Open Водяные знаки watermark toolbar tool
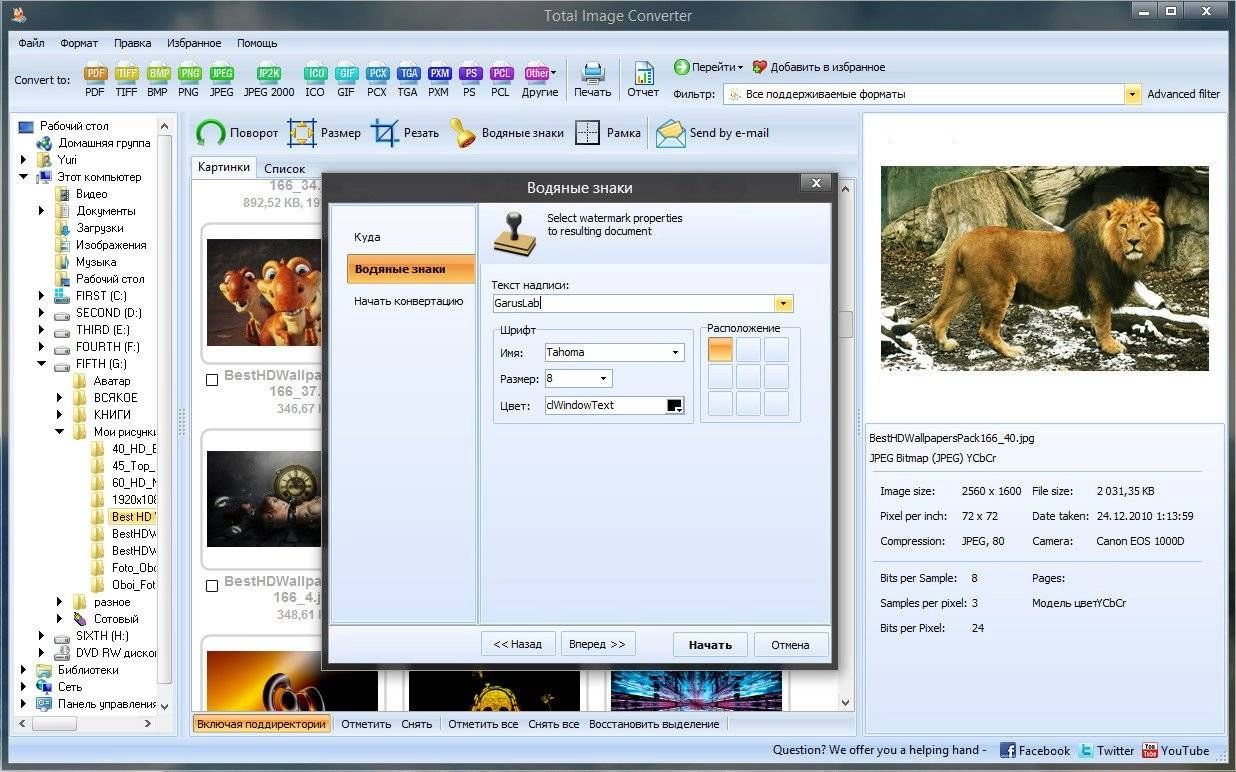The image size is (1236, 772). (x=506, y=133)
